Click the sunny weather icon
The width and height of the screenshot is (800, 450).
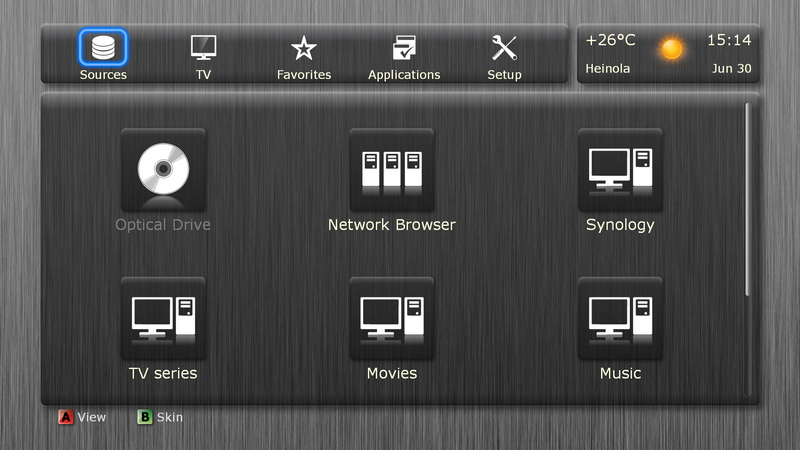(x=671, y=49)
